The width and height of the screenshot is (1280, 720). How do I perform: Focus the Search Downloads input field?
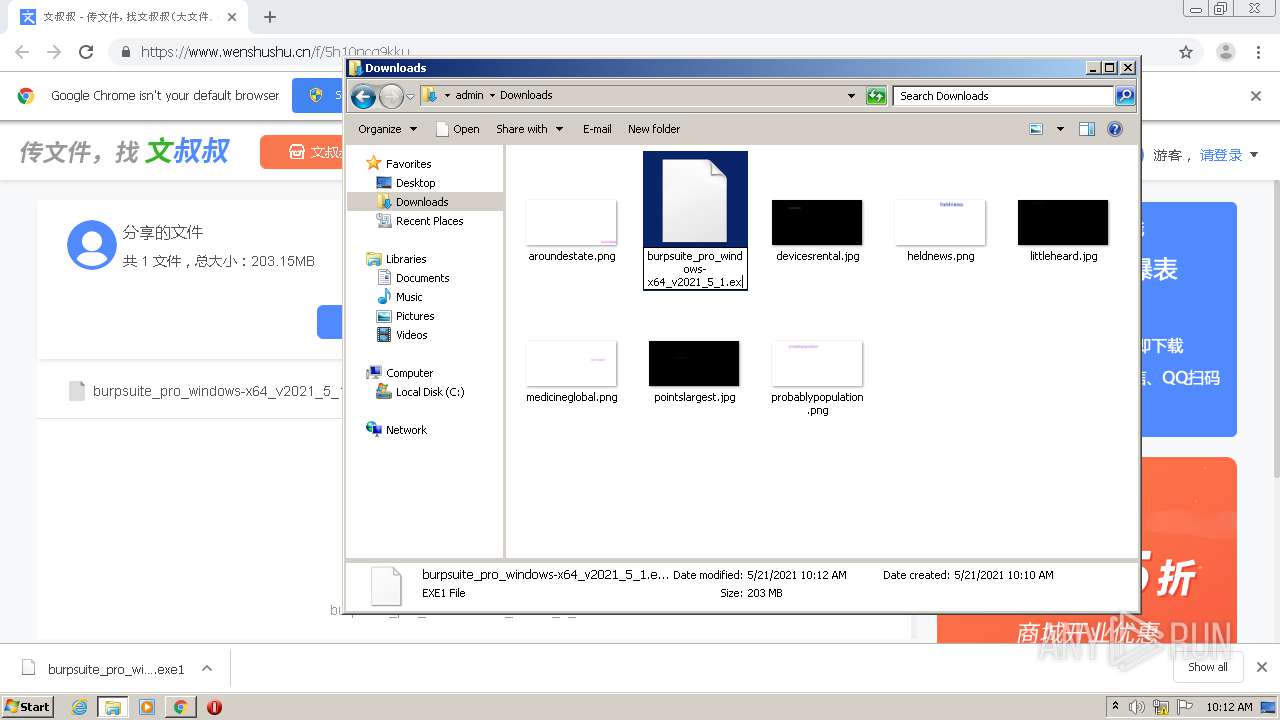[x=1003, y=96]
